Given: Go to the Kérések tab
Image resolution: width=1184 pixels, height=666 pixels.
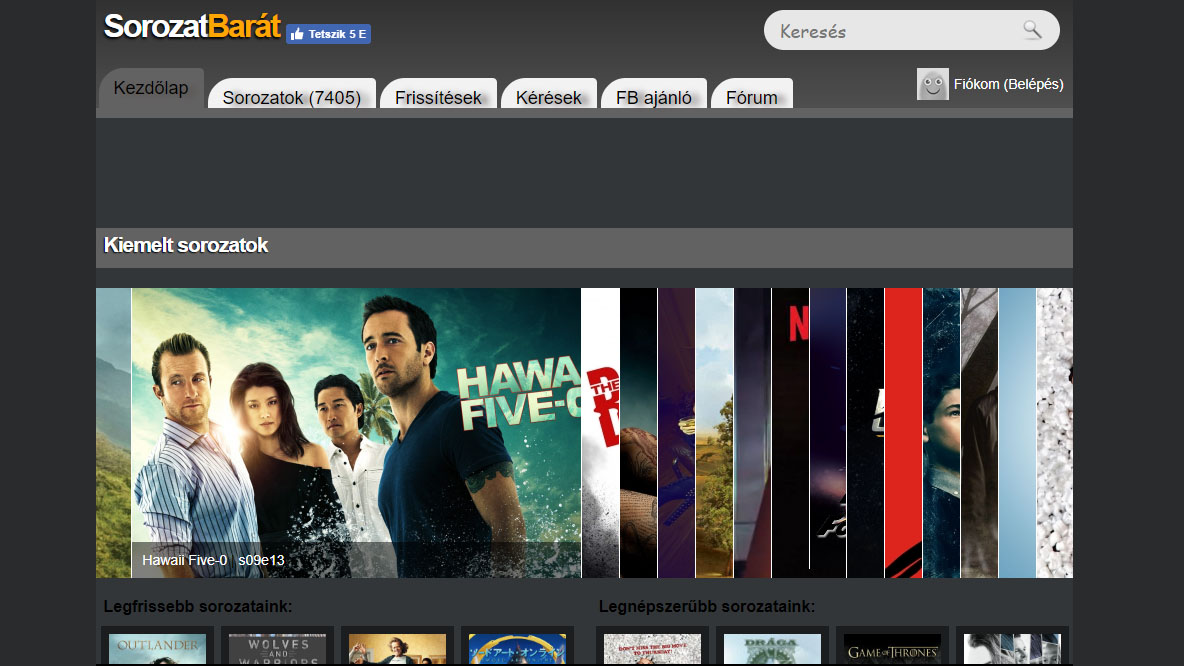Looking at the screenshot, I should (x=549, y=94).
